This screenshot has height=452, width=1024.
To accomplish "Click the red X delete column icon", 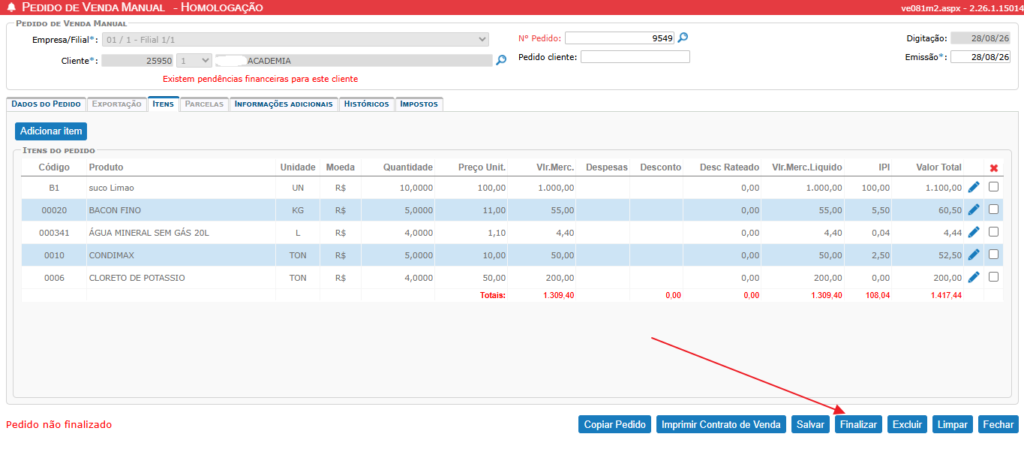I will click(x=994, y=169).
